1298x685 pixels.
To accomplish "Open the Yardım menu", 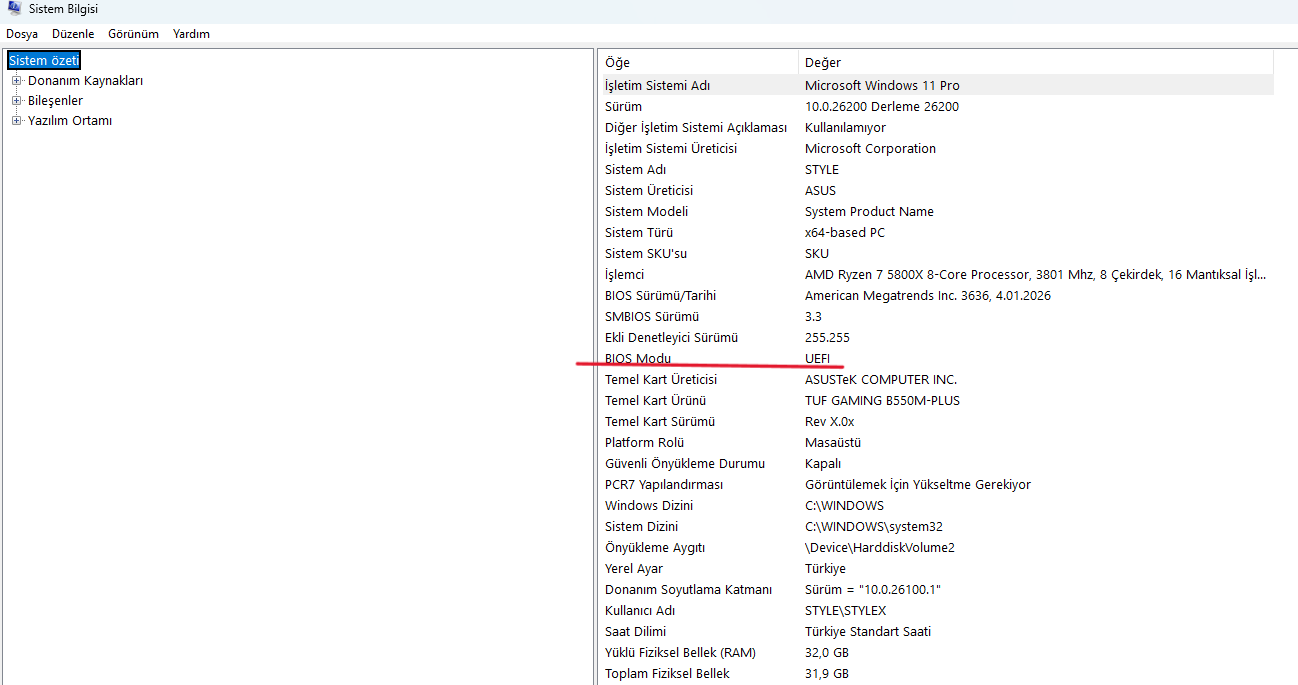I will (191, 34).
